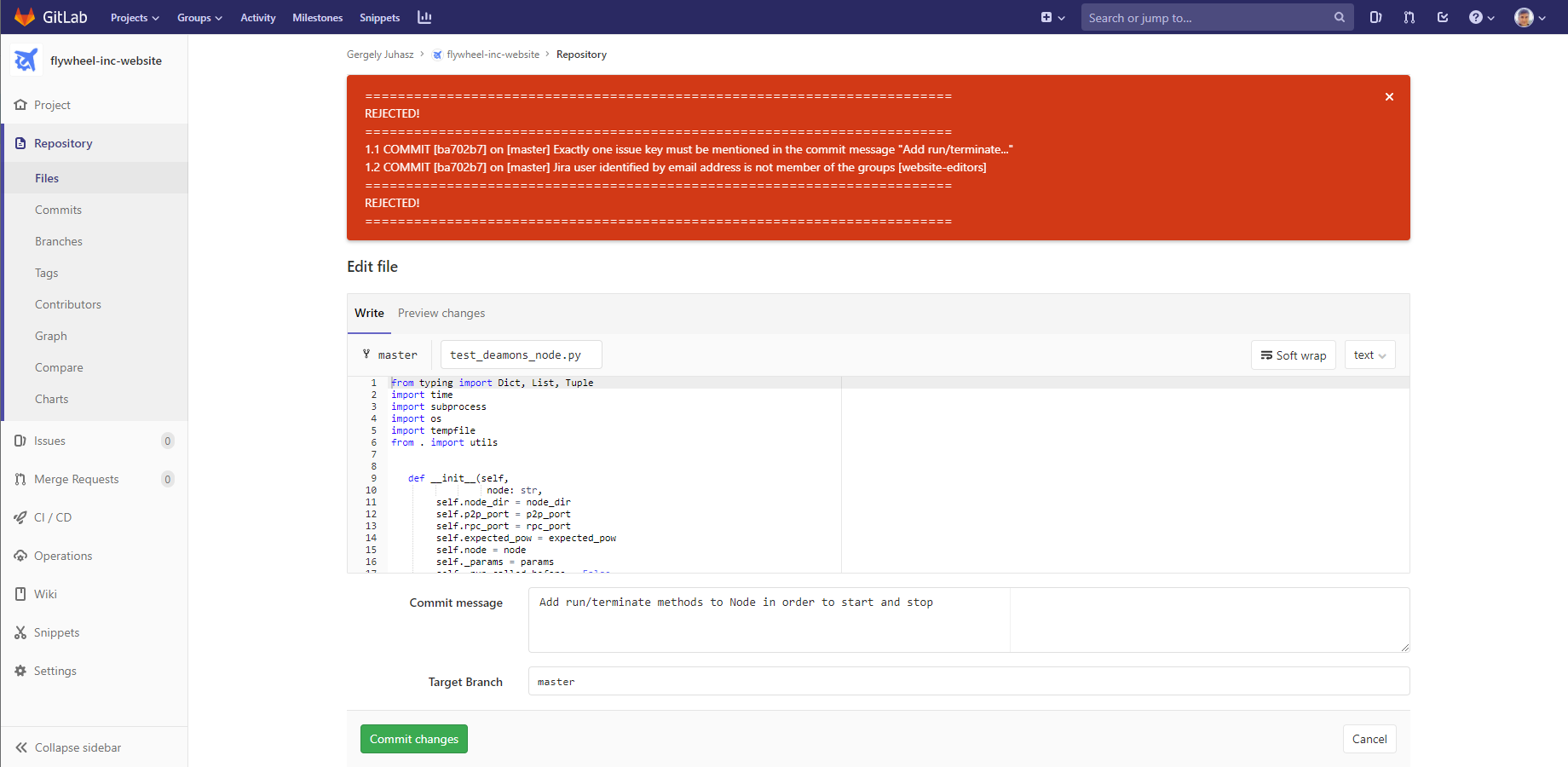Open the Operations section
This screenshot has width=1568, height=767.
click(62, 556)
